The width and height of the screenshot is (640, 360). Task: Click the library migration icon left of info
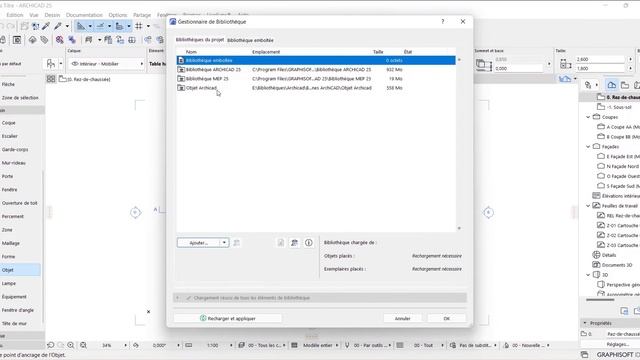pos(294,243)
